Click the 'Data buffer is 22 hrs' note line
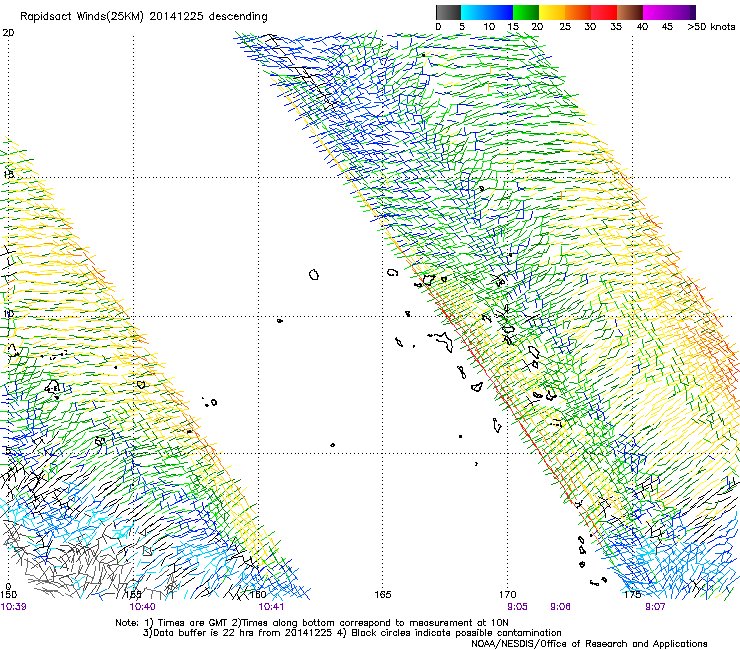The width and height of the screenshot is (740, 650). pyautogui.click(x=353, y=633)
